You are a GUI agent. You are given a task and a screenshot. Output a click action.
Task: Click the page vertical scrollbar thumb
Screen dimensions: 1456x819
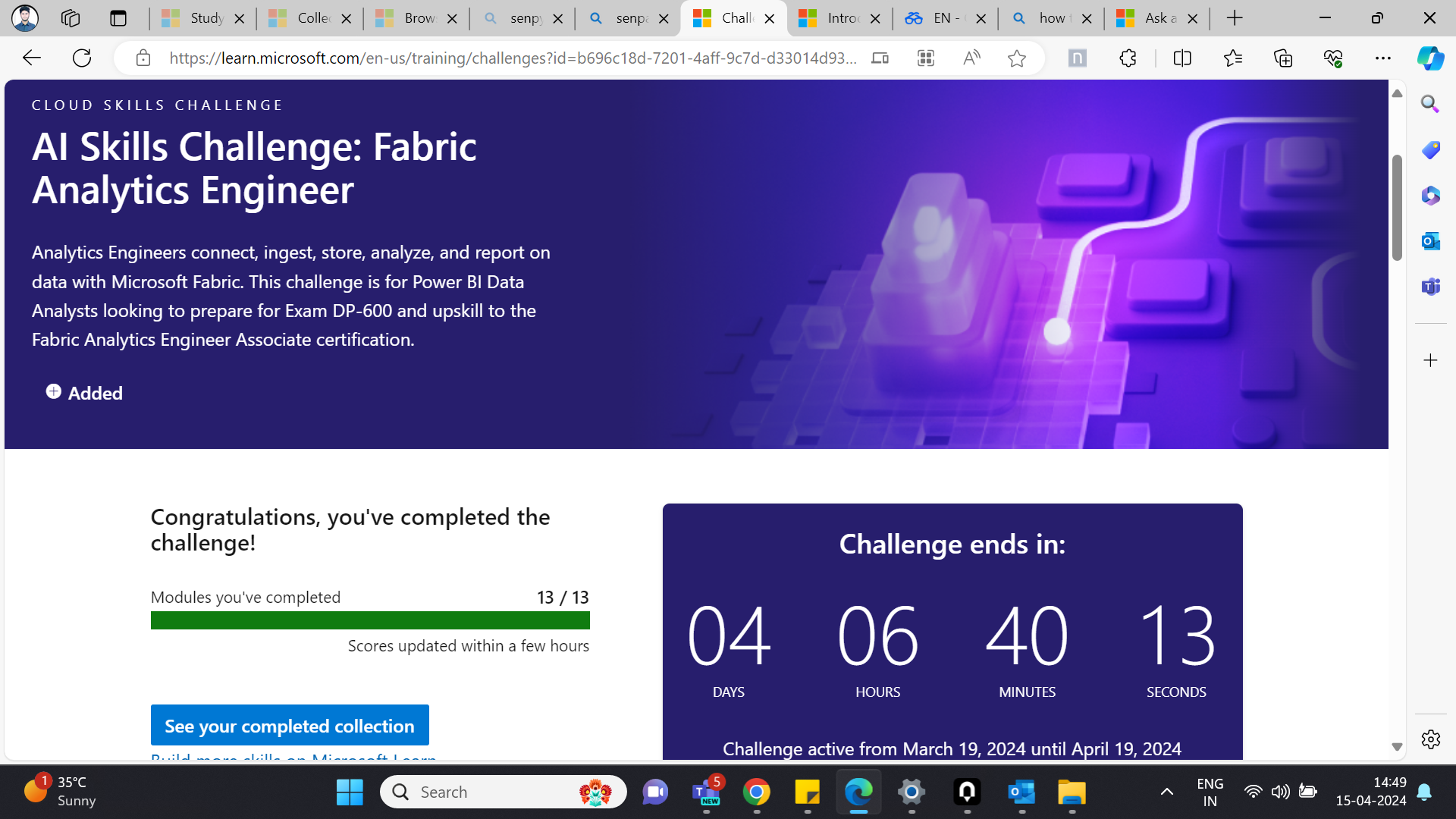tap(1397, 208)
